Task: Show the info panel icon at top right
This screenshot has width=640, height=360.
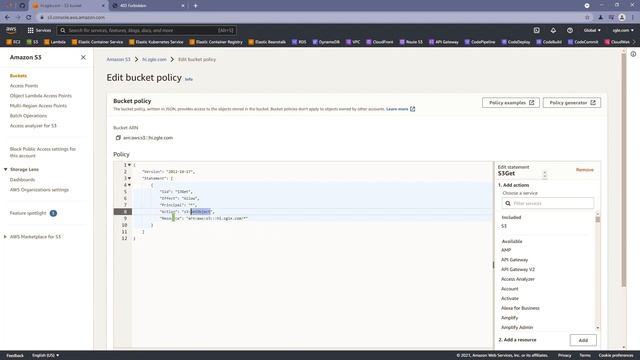Action: 633,54
